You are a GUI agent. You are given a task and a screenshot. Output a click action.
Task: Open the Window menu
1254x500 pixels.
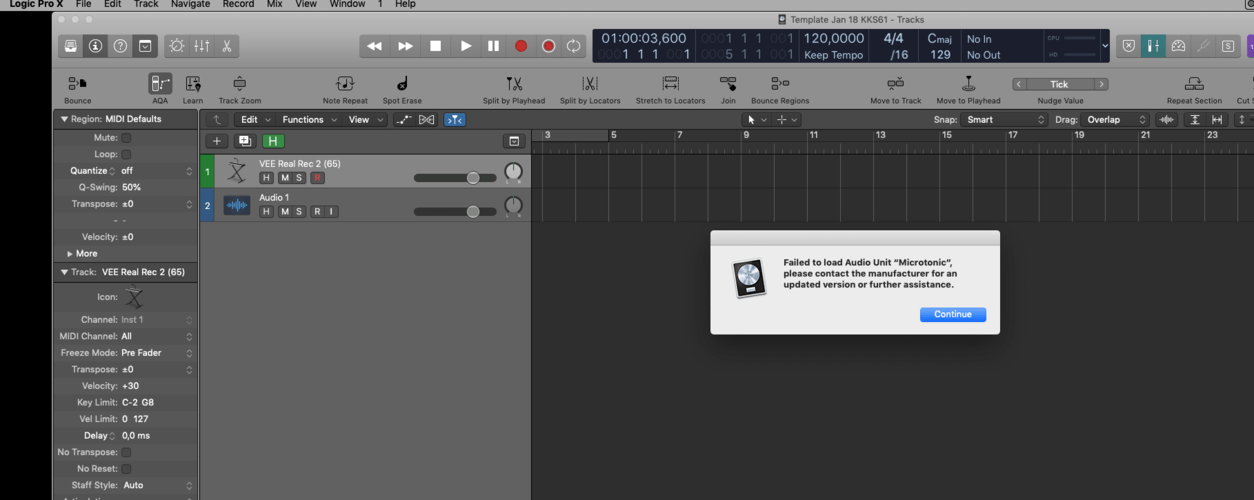347,4
